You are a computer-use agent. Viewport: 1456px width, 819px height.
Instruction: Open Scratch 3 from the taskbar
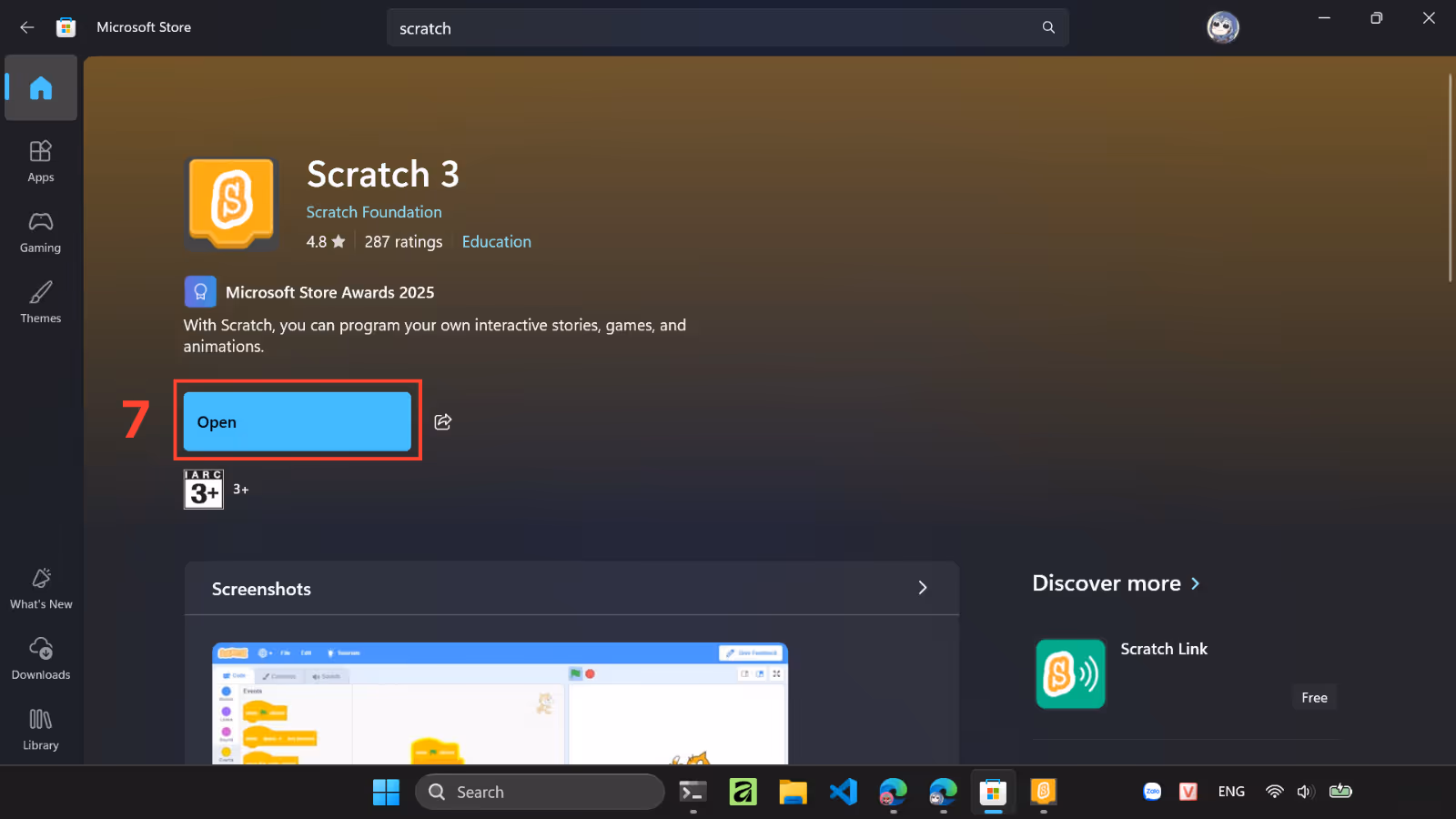tap(1044, 792)
